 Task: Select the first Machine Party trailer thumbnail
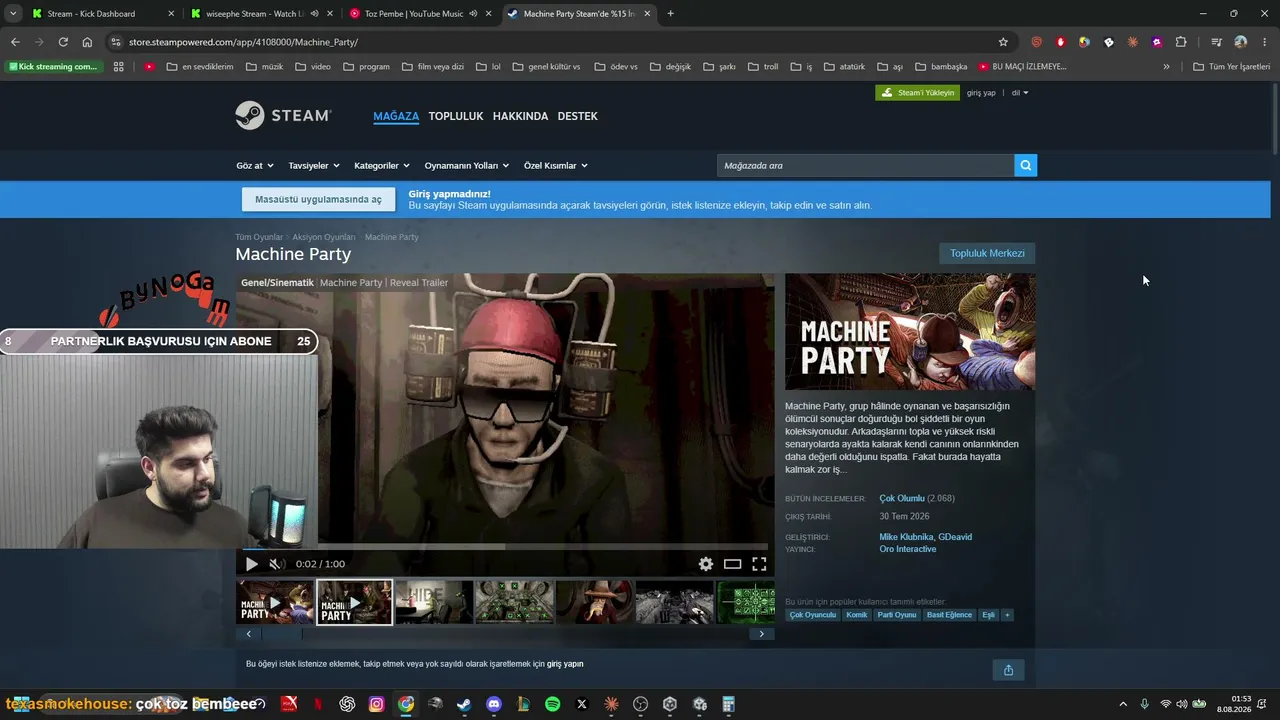[275, 603]
